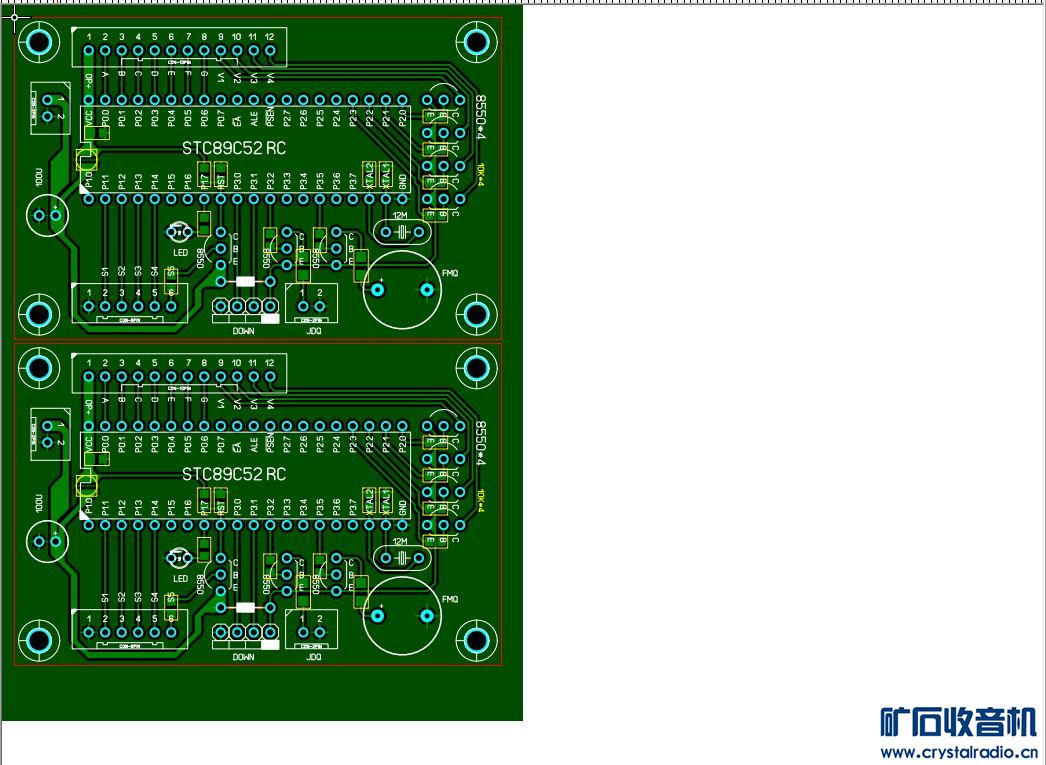
Task: Select the JDQ connector label on lower board
Action: click(x=314, y=657)
